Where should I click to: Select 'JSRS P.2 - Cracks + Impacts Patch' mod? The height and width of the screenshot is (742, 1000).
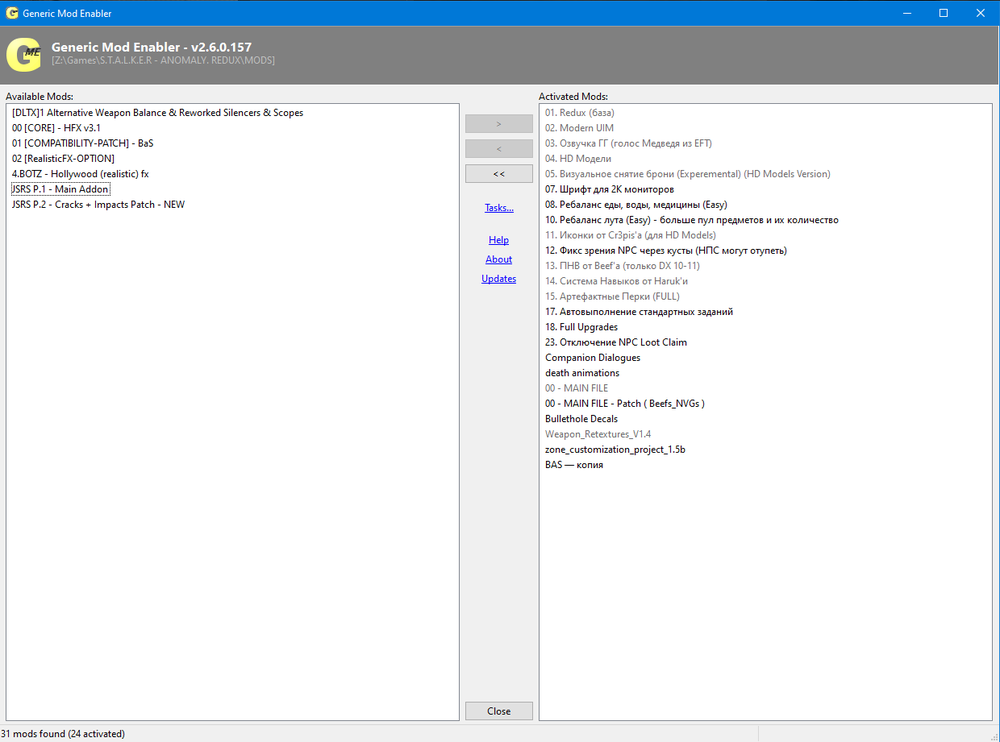98,205
